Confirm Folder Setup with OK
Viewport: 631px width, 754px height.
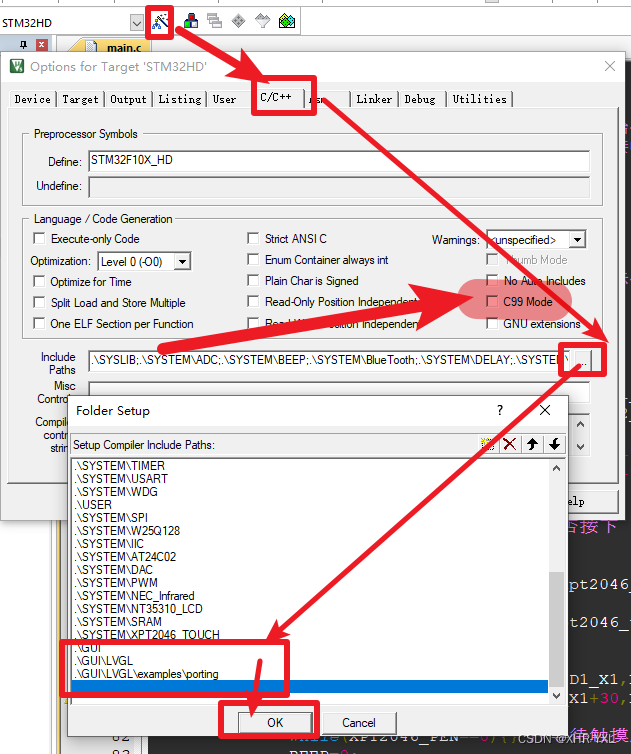tap(275, 722)
